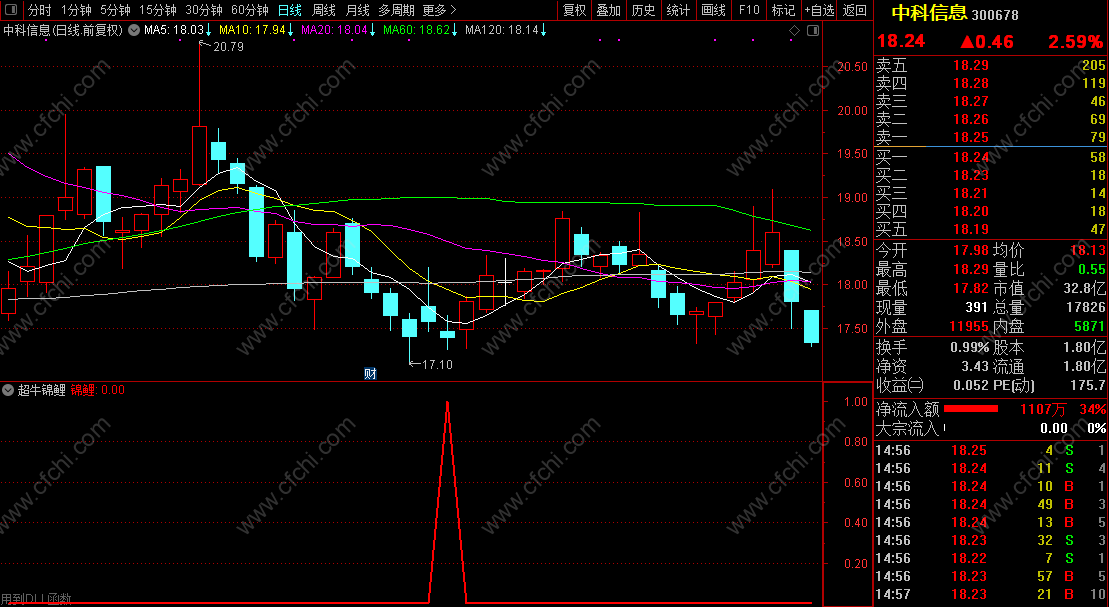Activate the 画线 drawing tools

pyautogui.click(x=713, y=10)
